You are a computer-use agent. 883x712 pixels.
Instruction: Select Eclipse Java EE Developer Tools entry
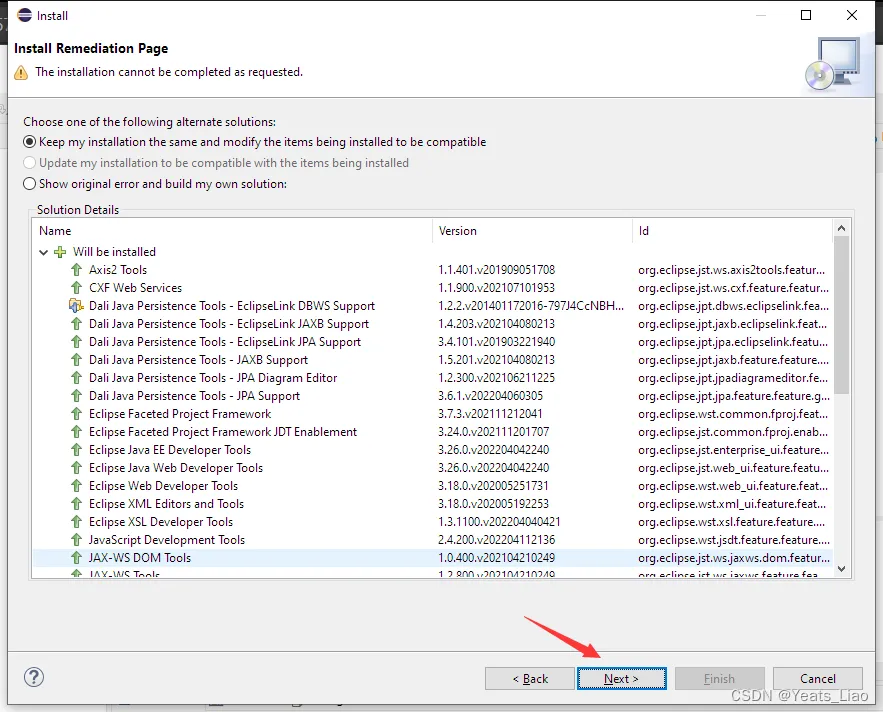[x=170, y=450]
